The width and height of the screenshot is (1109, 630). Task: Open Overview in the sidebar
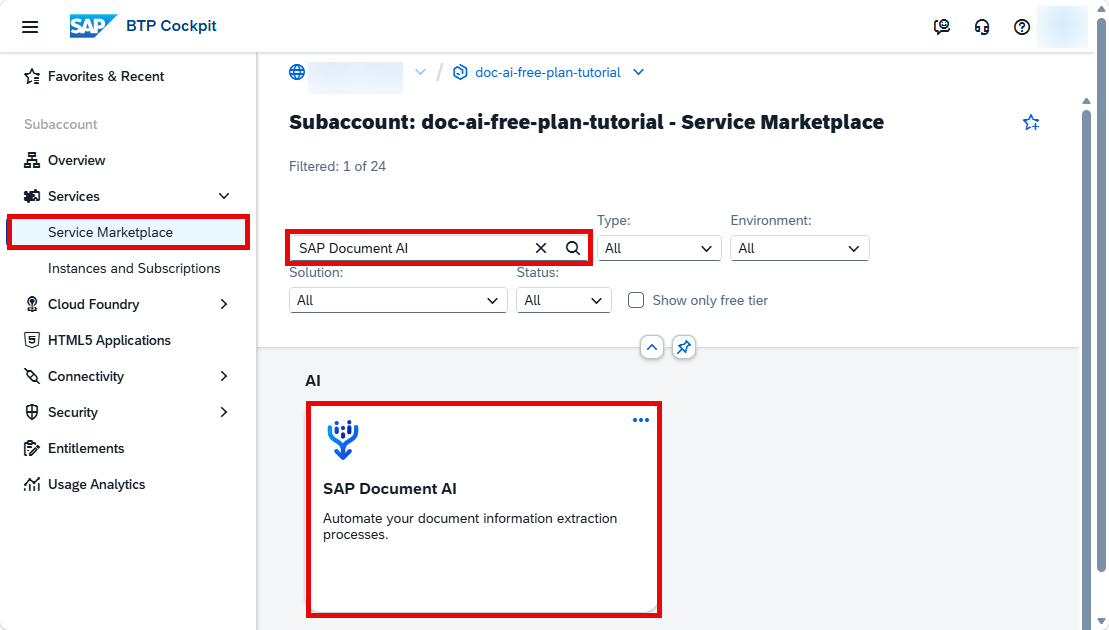(76, 161)
